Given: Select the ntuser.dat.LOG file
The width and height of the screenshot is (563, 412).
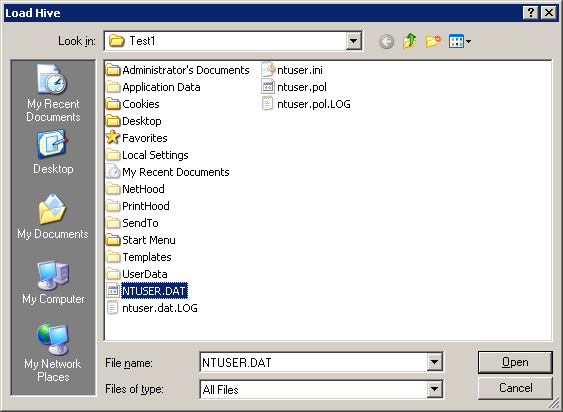Looking at the screenshot, I should click(152, 308).
